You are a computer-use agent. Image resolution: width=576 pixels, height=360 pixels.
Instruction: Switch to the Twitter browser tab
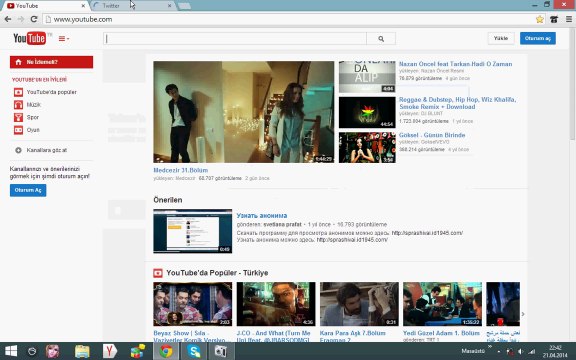tap(132, 6)
